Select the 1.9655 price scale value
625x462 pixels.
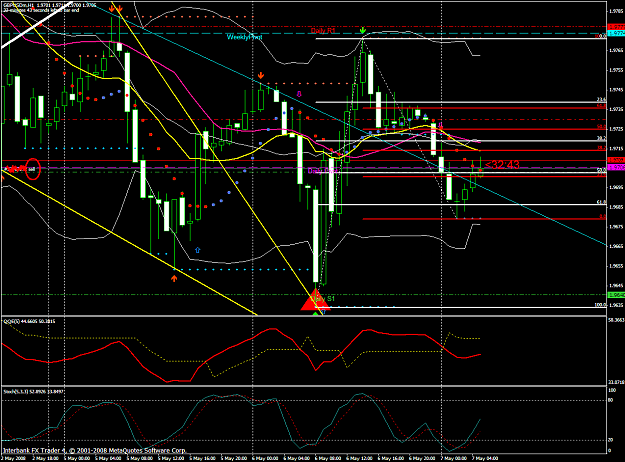pyautogui.click(x=616, y=265)
